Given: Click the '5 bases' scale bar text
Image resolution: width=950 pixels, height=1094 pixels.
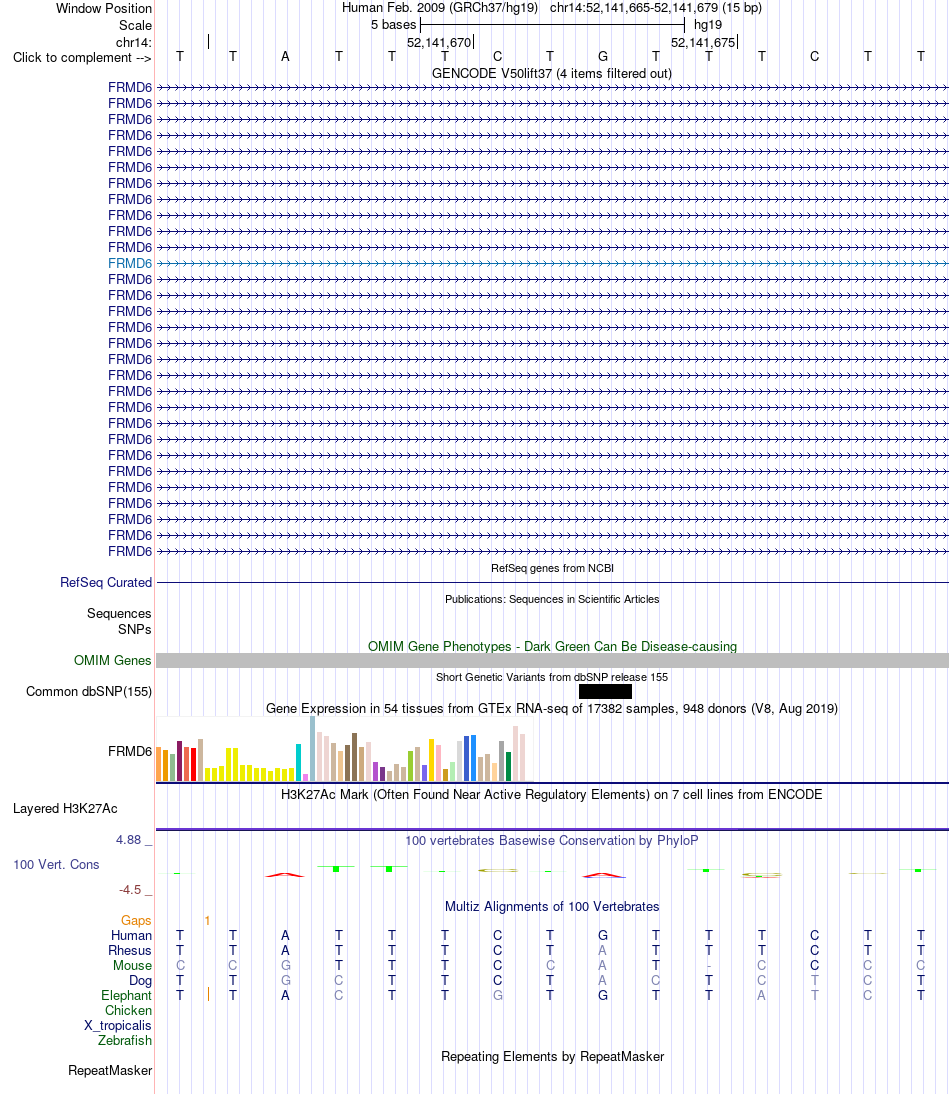Looking at the screenshot, I should [x=393, y=24].
